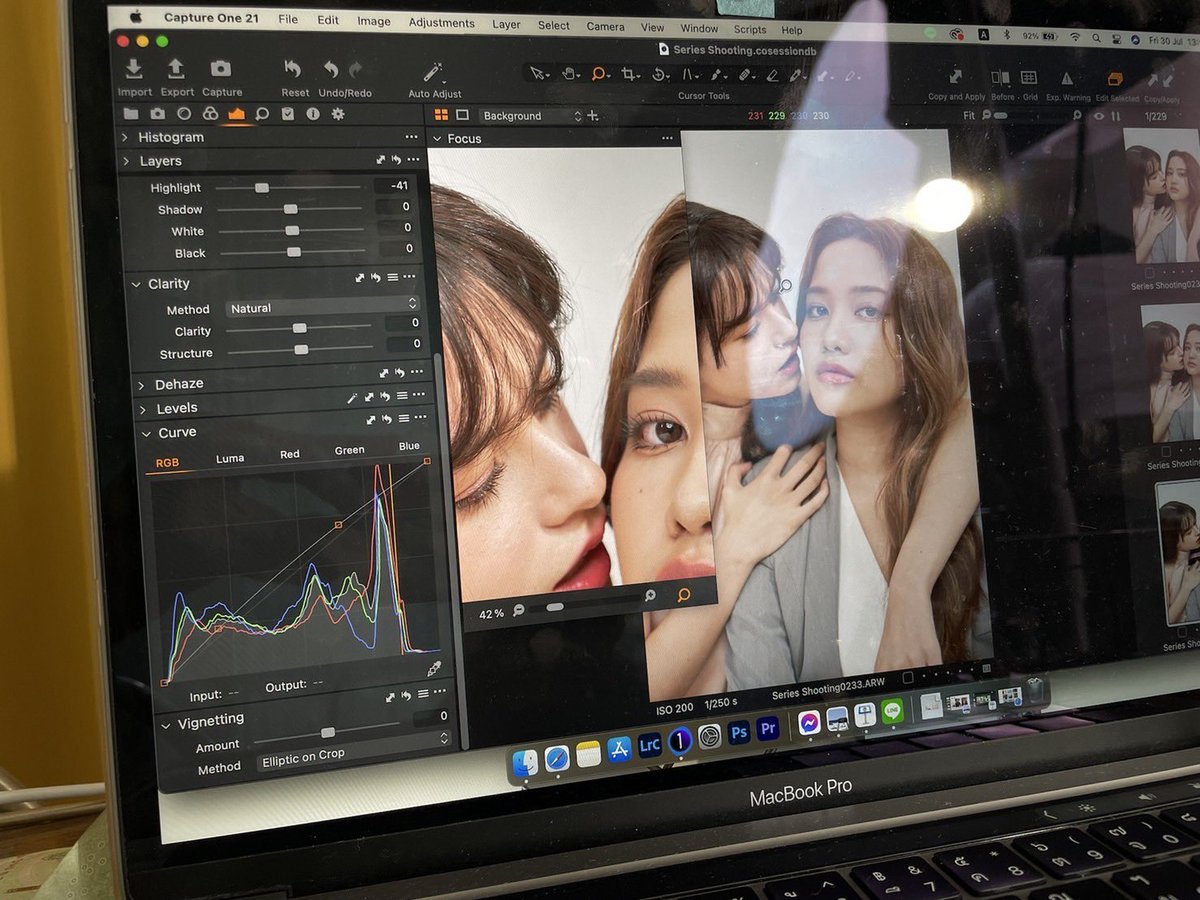Select the Crop cursor tool
1200x900 pixels.
tap(629, 74)
